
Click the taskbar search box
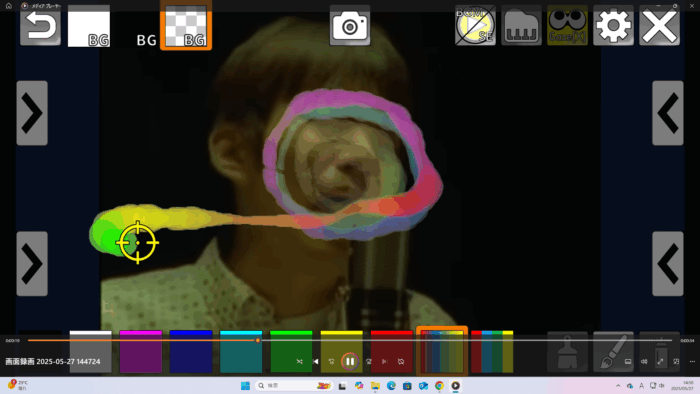(x=294, y=386)
